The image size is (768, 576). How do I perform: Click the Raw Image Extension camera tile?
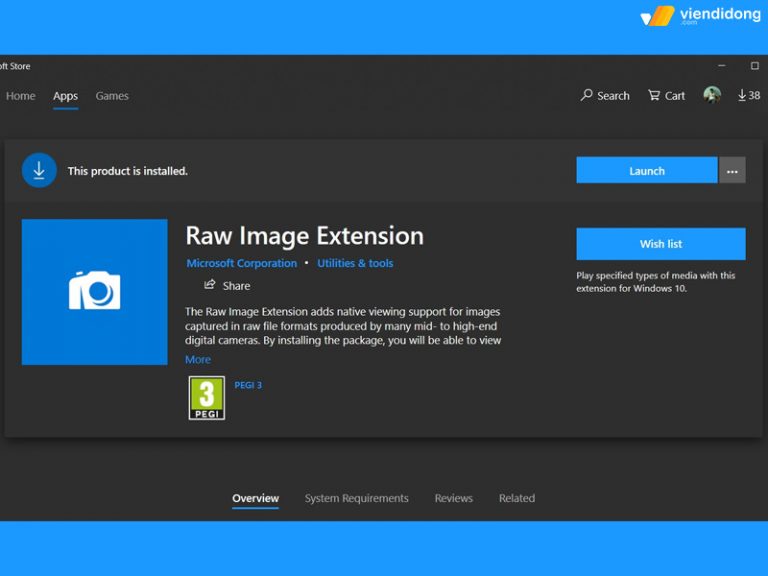click(x=94, y=292)
